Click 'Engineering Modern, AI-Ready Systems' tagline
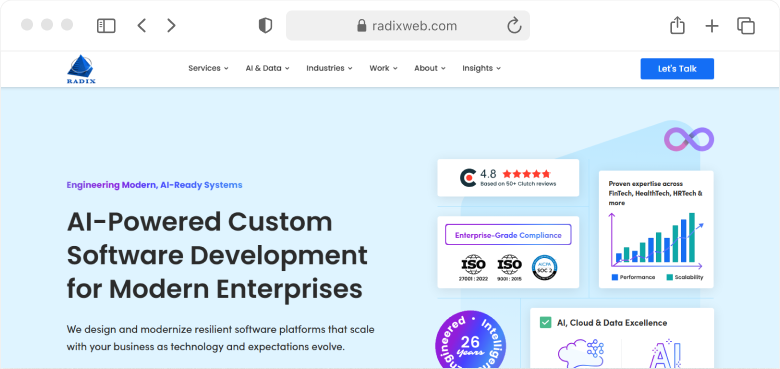Viewport: 780px width, 369px height. click(155, 185)
